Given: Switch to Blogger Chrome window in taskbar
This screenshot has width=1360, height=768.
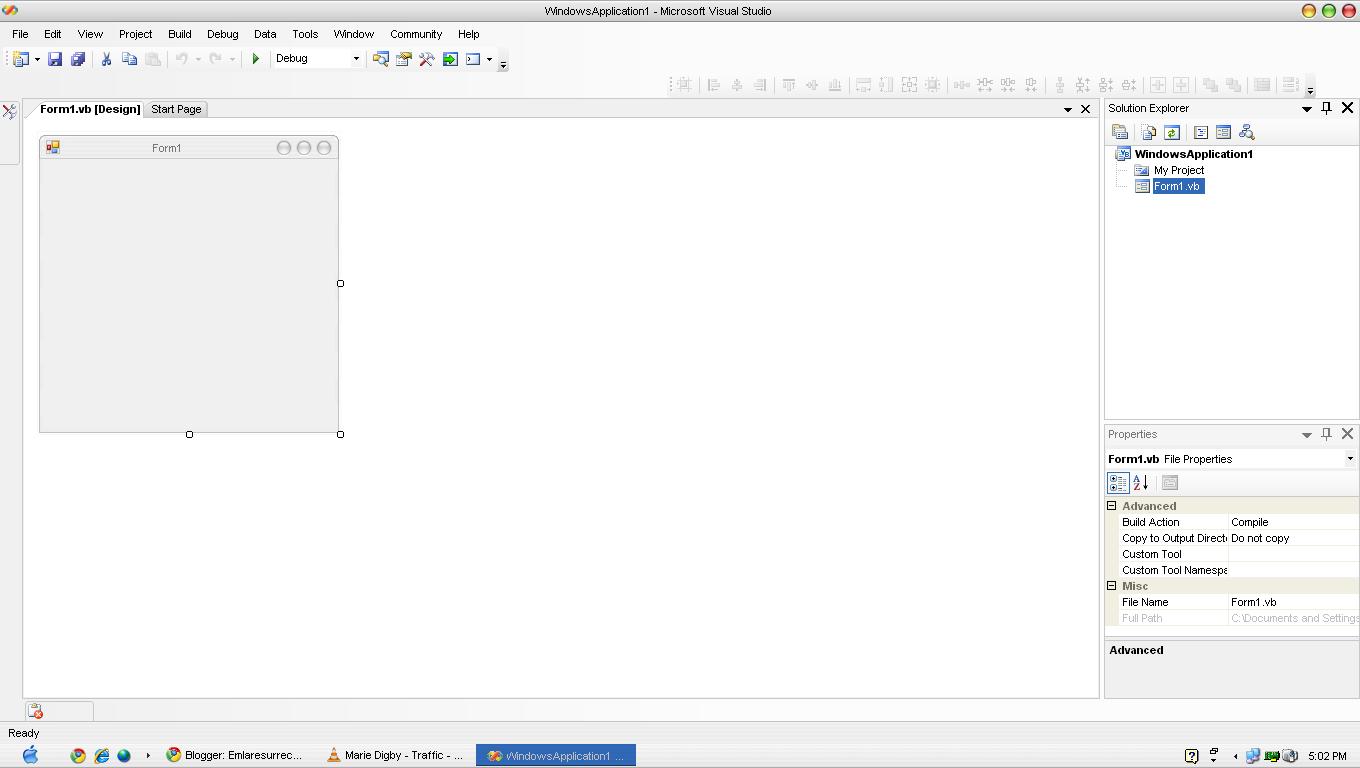Looking at the screenshot, I should pos(234,755).
